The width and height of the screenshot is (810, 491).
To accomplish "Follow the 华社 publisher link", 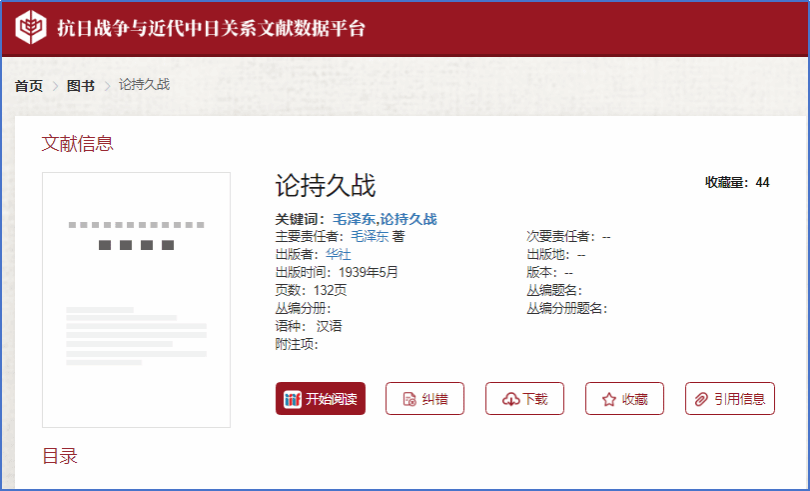I will coord(338,255).
